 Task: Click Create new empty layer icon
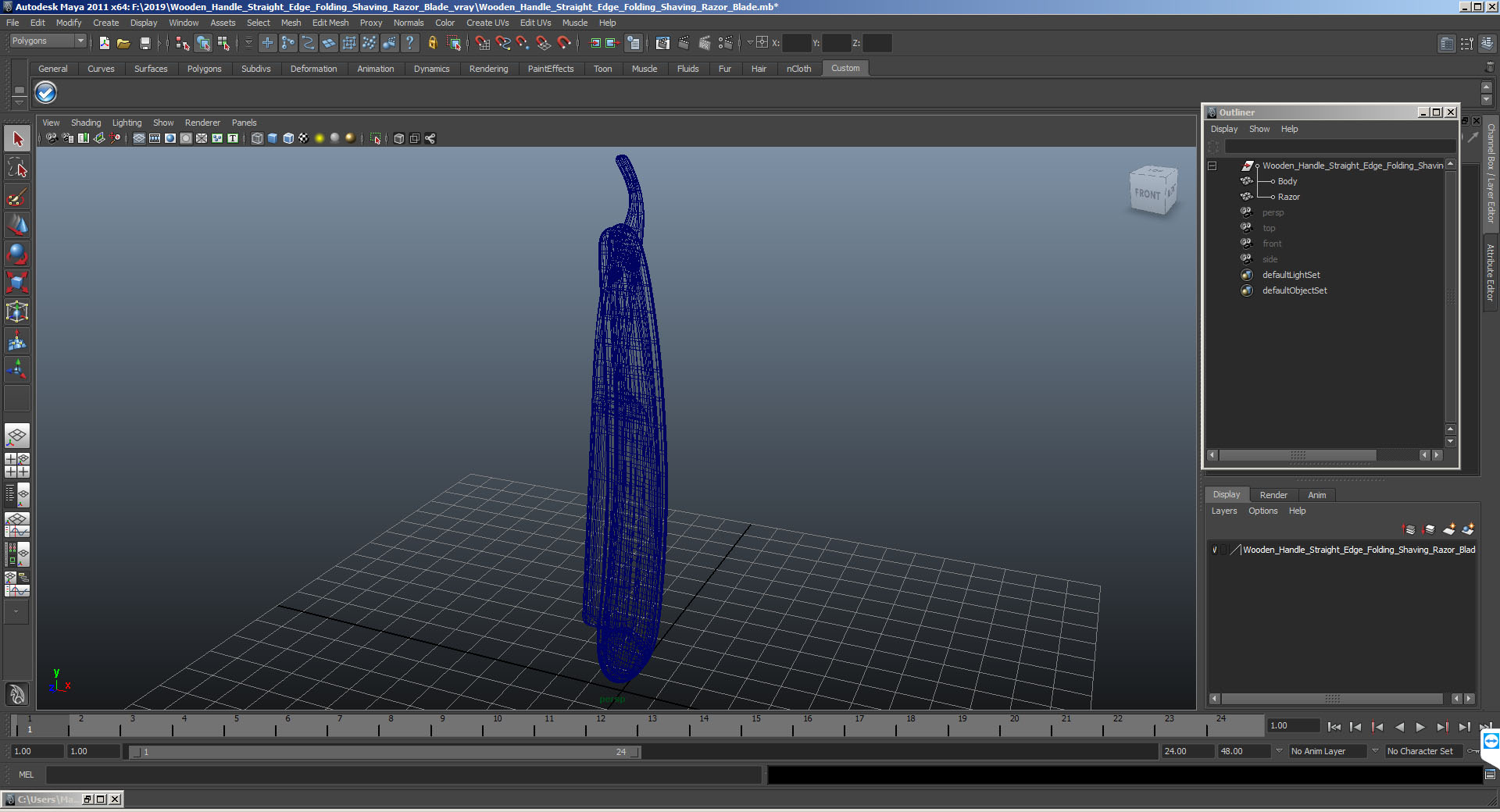tap(1449, 529)
